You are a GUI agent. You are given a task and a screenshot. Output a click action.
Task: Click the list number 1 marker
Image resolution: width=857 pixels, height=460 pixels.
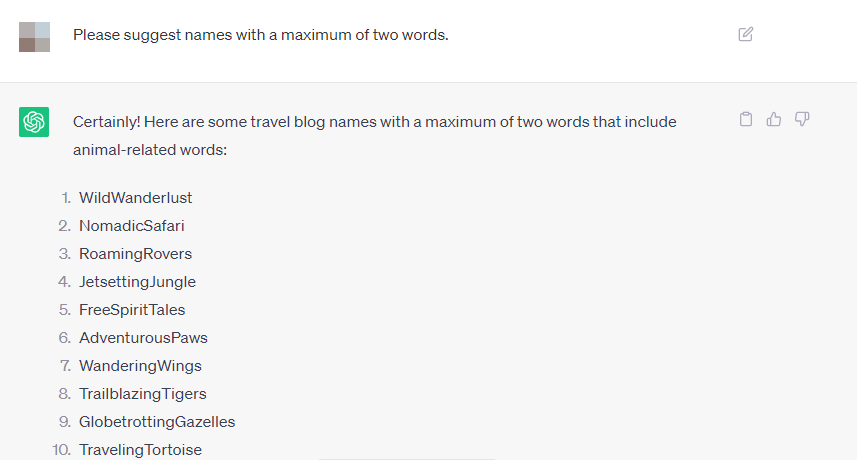pos(66,198)
